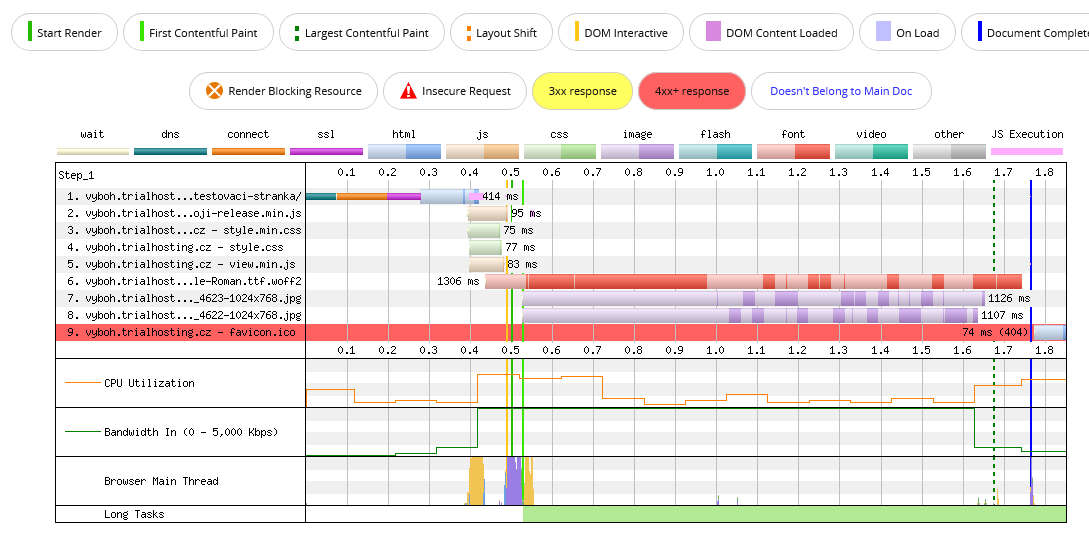Click the Start Render legend pill
Screen dimensions: 1089x533
point(65,33)
